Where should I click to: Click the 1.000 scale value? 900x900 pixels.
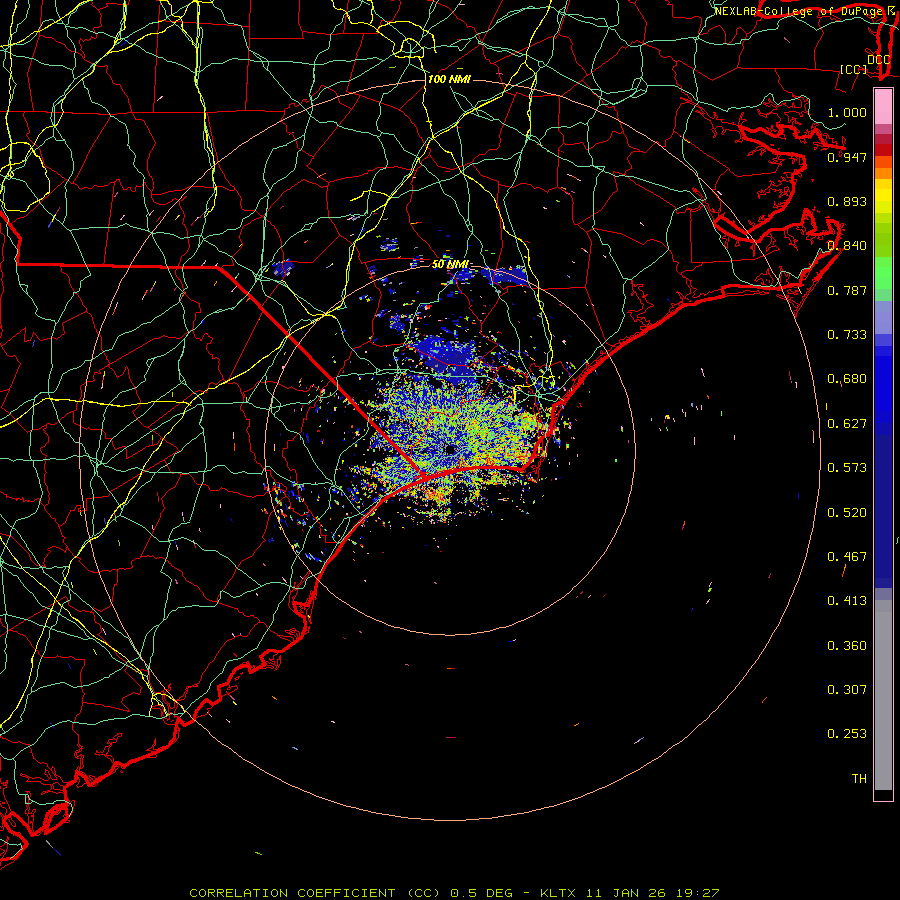coord(847,112)
